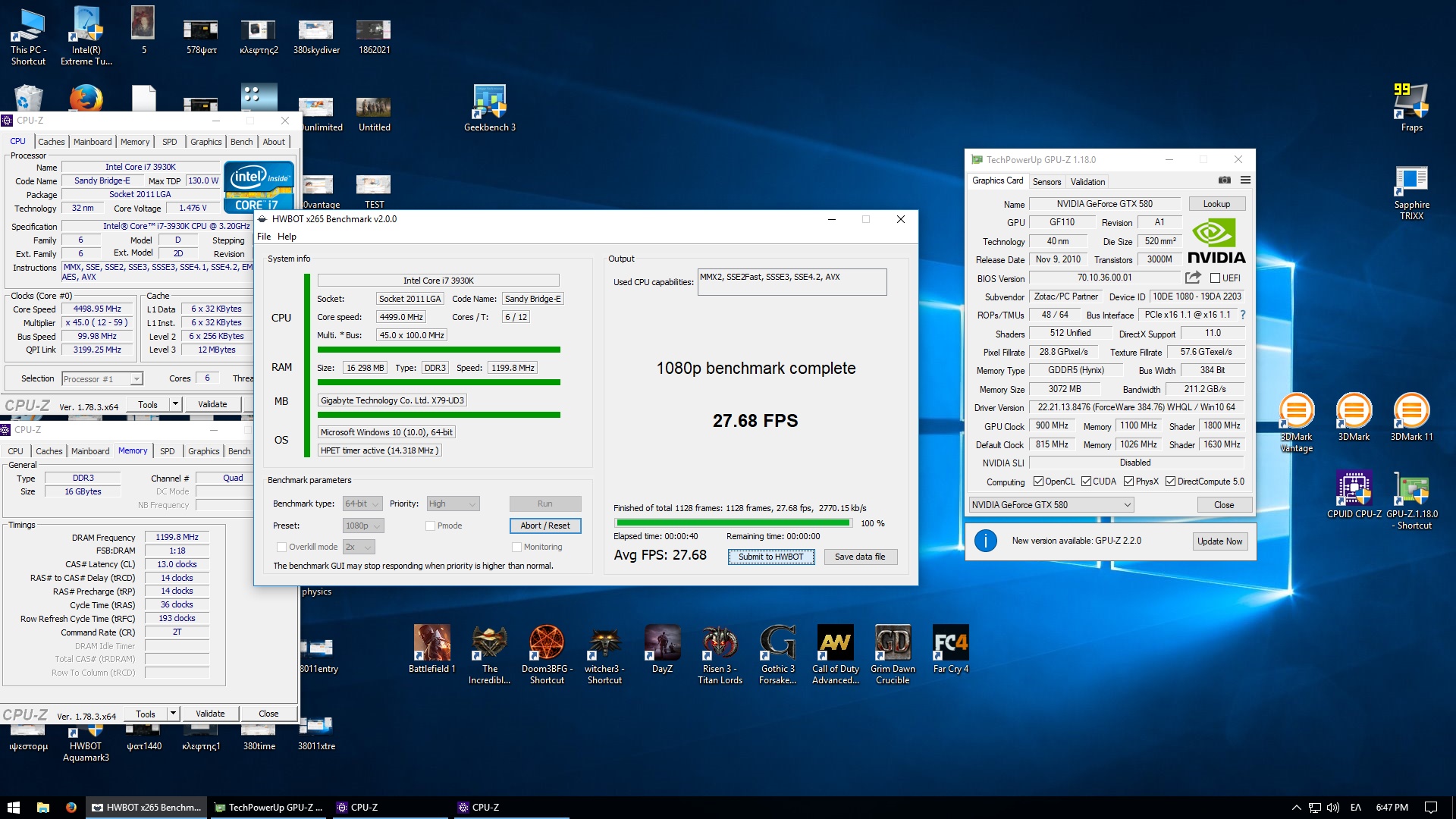This screenshot has width=1456, height=819.
Task: Open the witcher3 Shortcut icon
Action: pyautogui.click(x=604, y=654)
